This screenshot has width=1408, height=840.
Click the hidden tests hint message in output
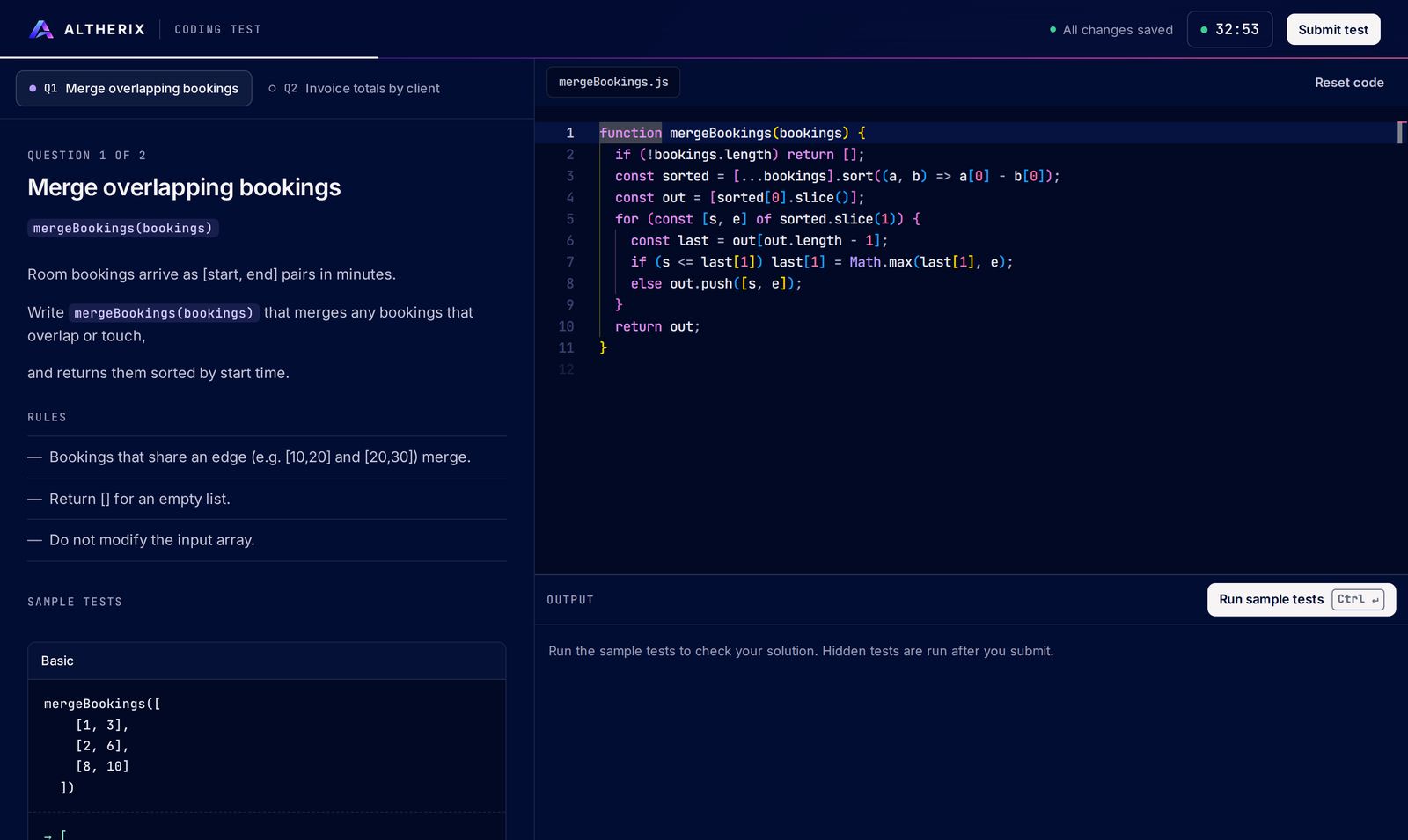(x=801, y=651)
